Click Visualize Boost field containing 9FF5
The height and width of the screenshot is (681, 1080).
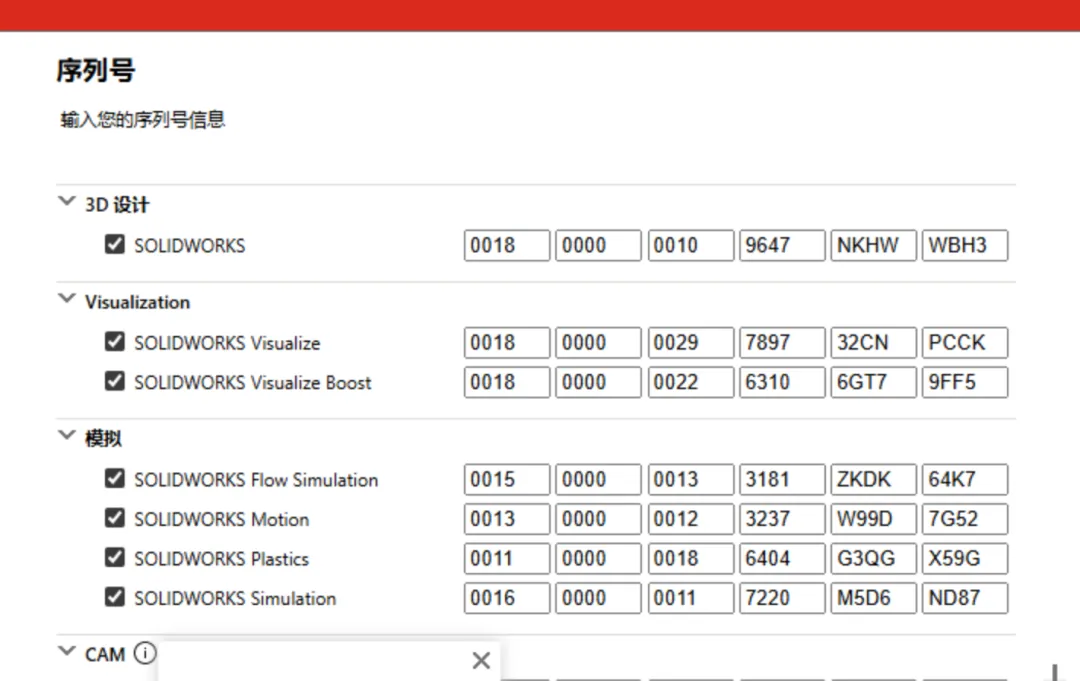tap(965, 382)
